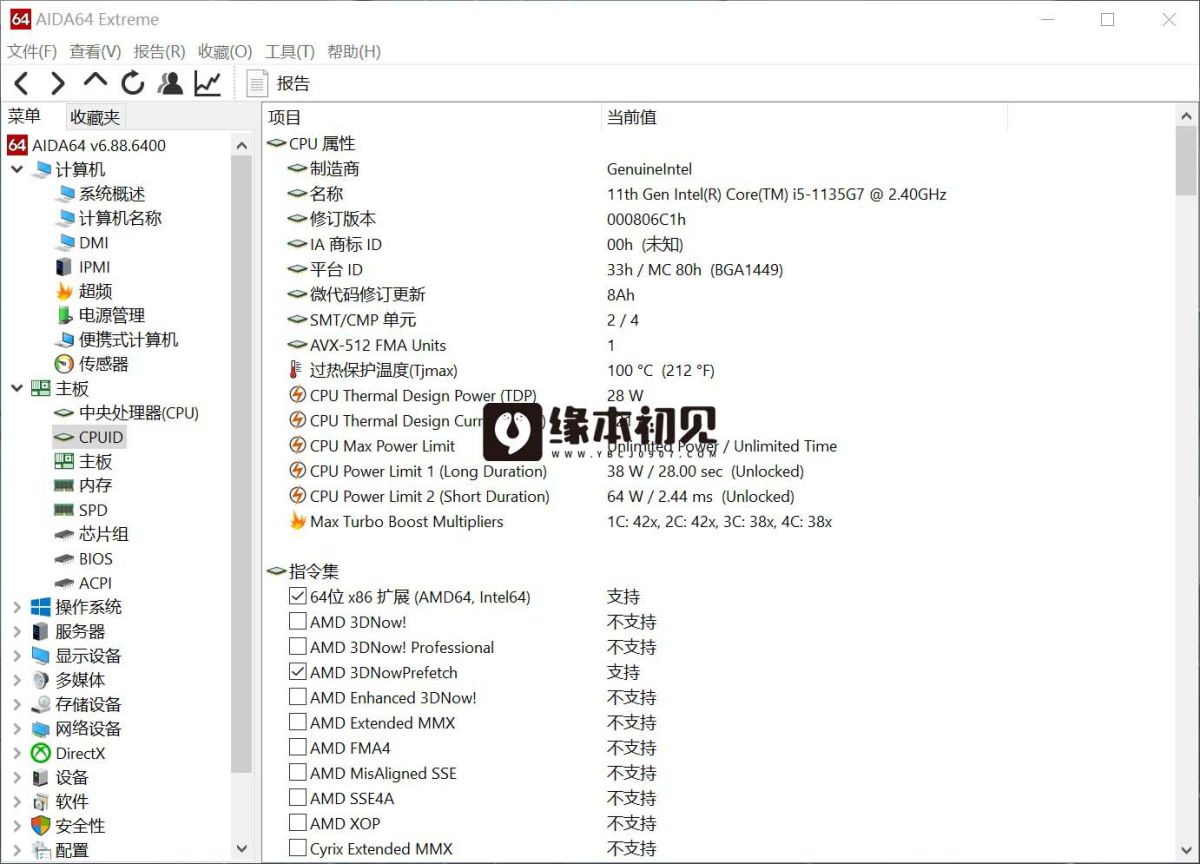Screen dimensions: 1200x864
Task: Toggle the AMD SSE4A checkbox
Action: tap(297, 798)
